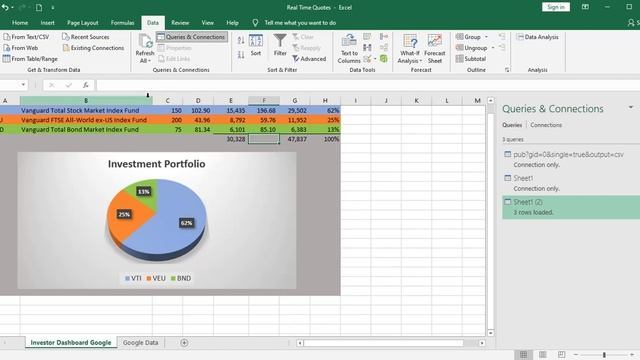The height and width of the screenshot is (360, 640).
Task: Toggle the Queries & Connections pane button
Action: [x=191, y=37]
